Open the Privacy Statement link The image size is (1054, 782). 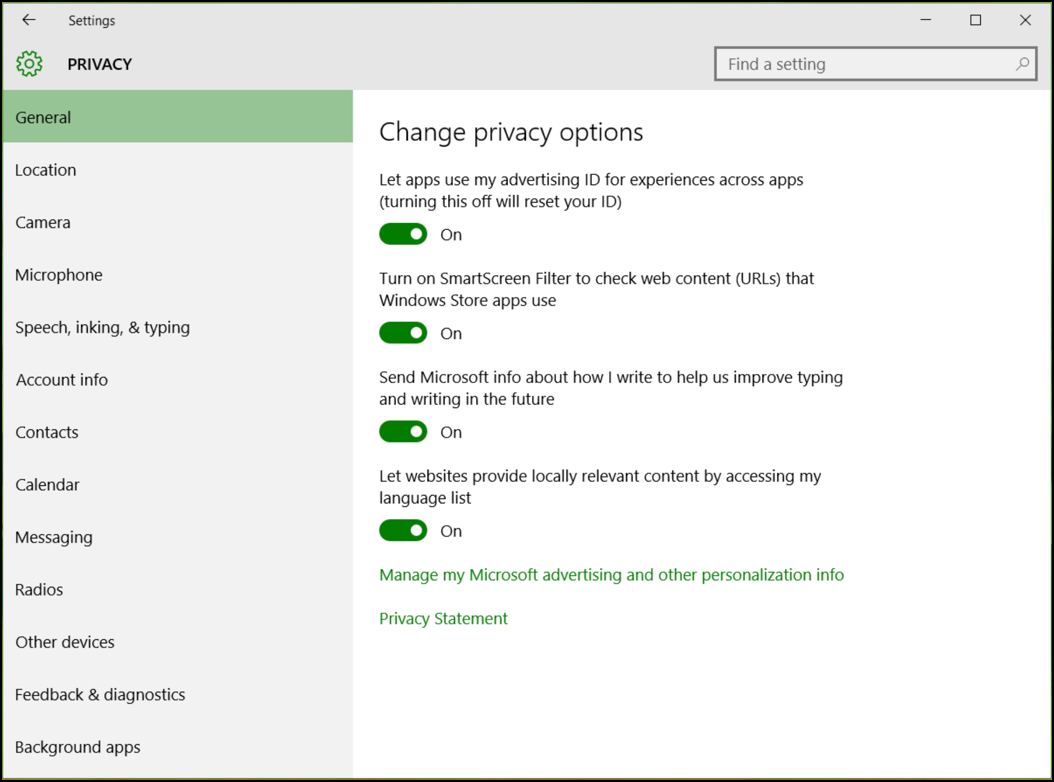443,618
